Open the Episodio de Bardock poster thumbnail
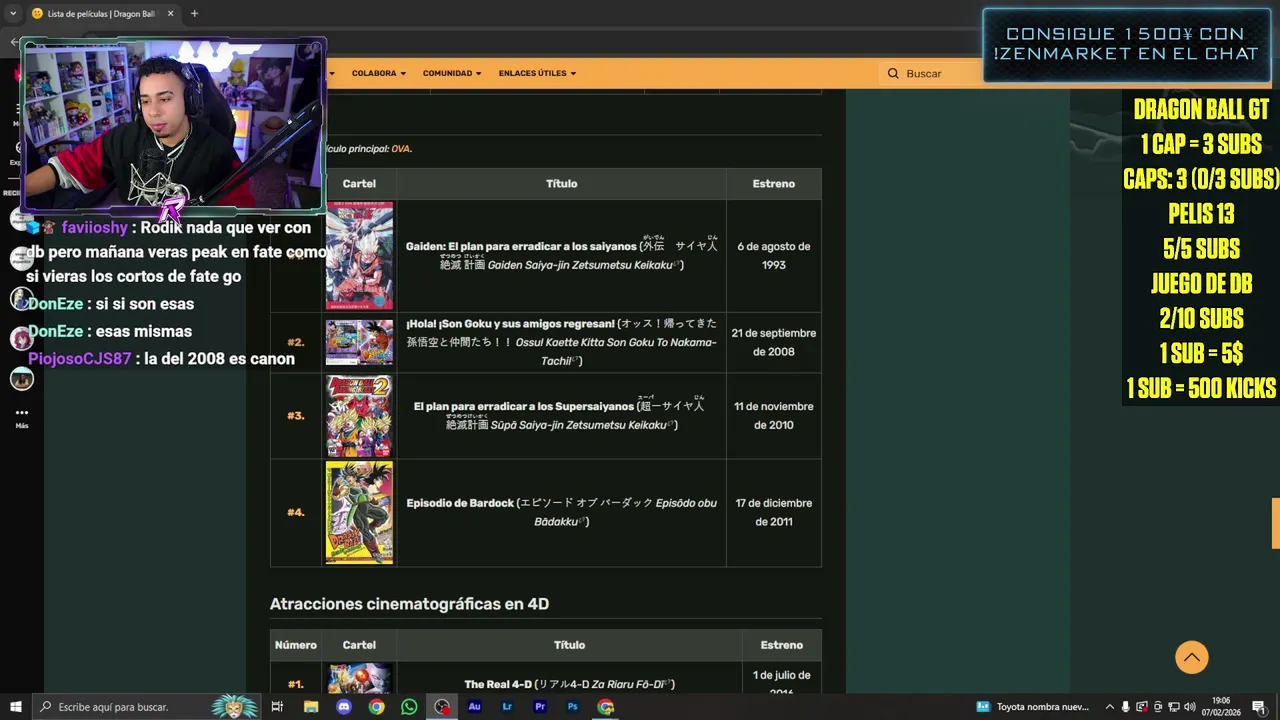Image resolution: width=1280 pixels, height=720 pixels. click(x=359, y=512)
